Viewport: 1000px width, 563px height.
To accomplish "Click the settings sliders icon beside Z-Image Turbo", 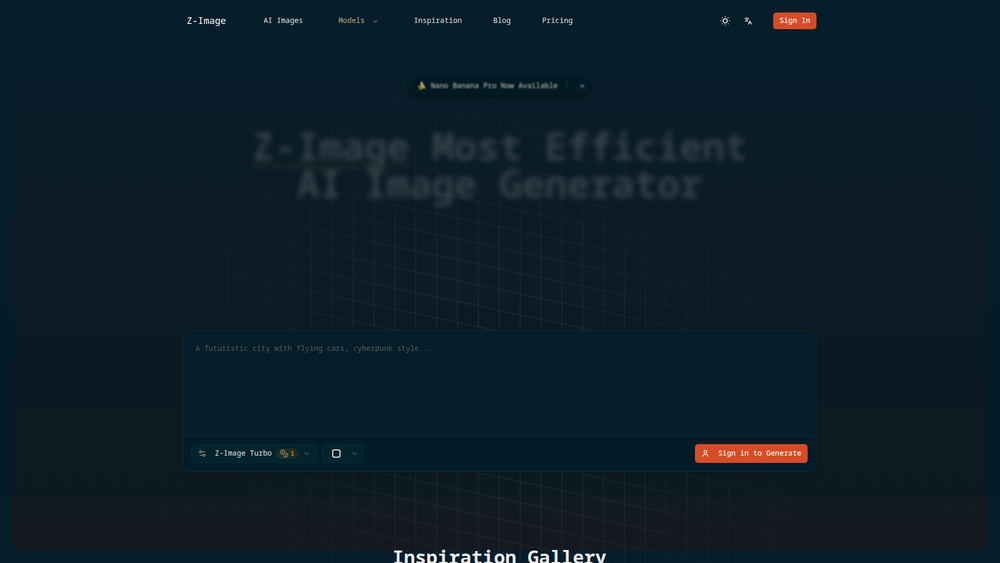I will (x=202, y=453).
